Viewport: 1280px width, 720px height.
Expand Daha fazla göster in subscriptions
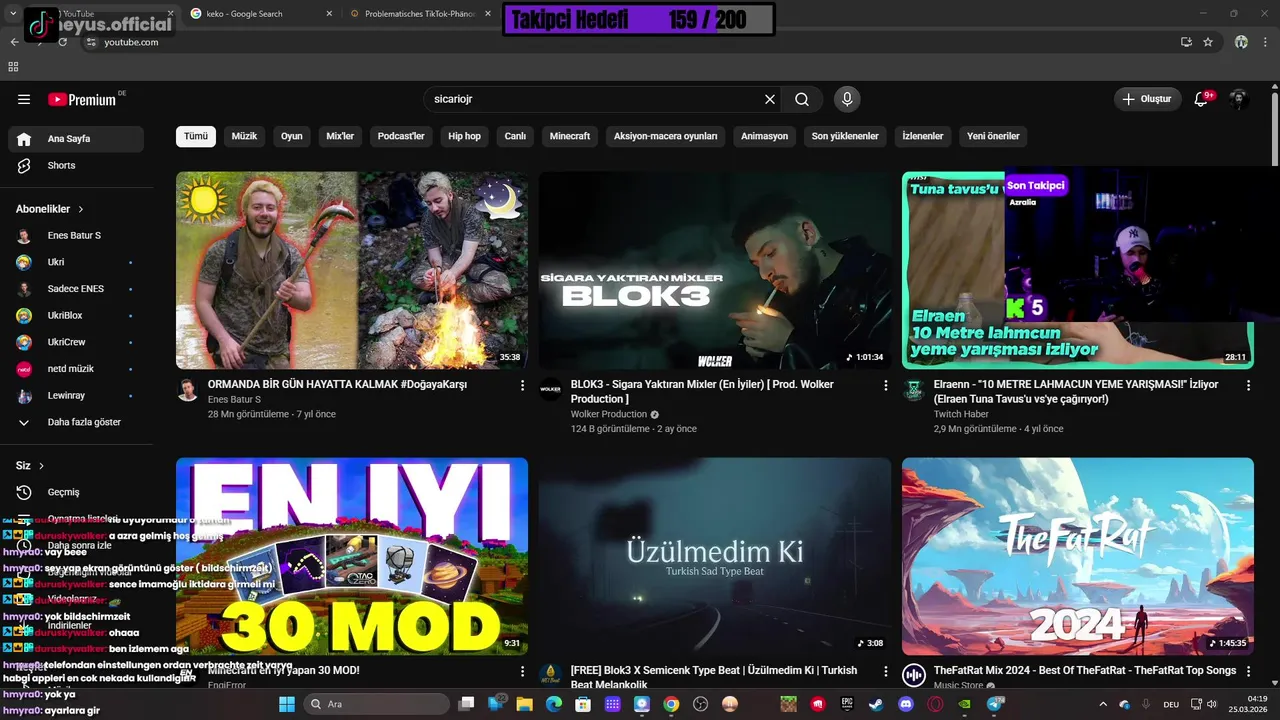[x=76, y=422]
